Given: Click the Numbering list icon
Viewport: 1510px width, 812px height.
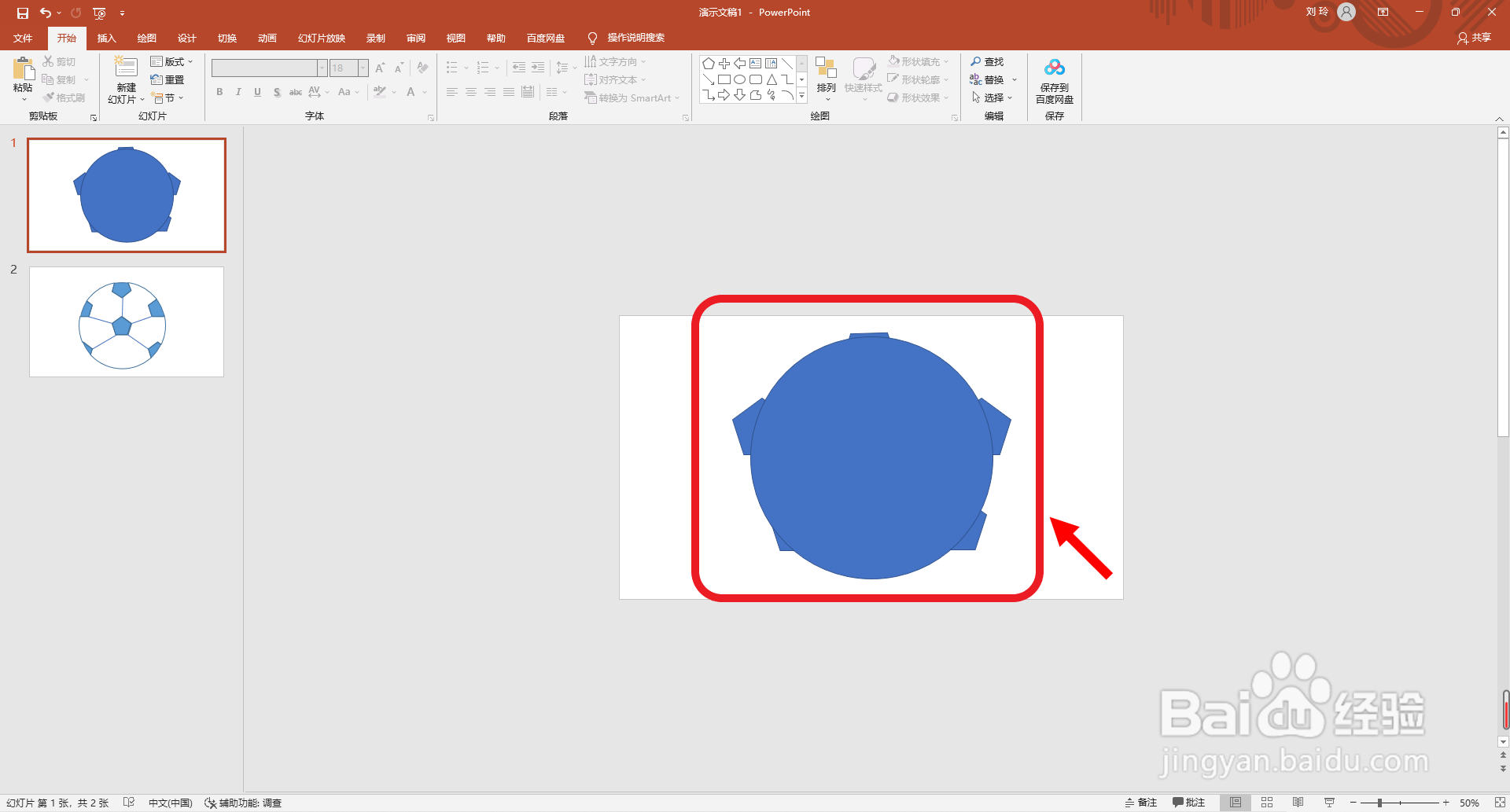Looking at the screenshot, I should (x=483, y=68).
